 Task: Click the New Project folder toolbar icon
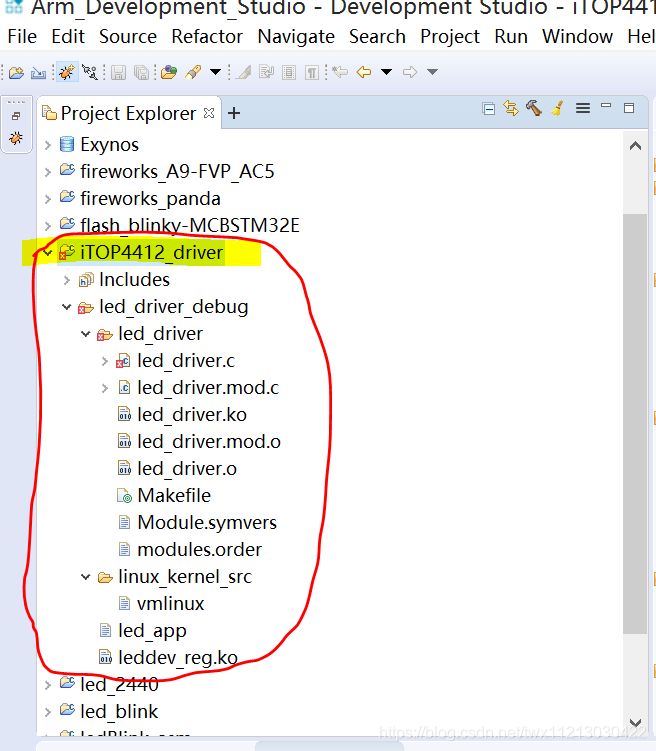16,72
